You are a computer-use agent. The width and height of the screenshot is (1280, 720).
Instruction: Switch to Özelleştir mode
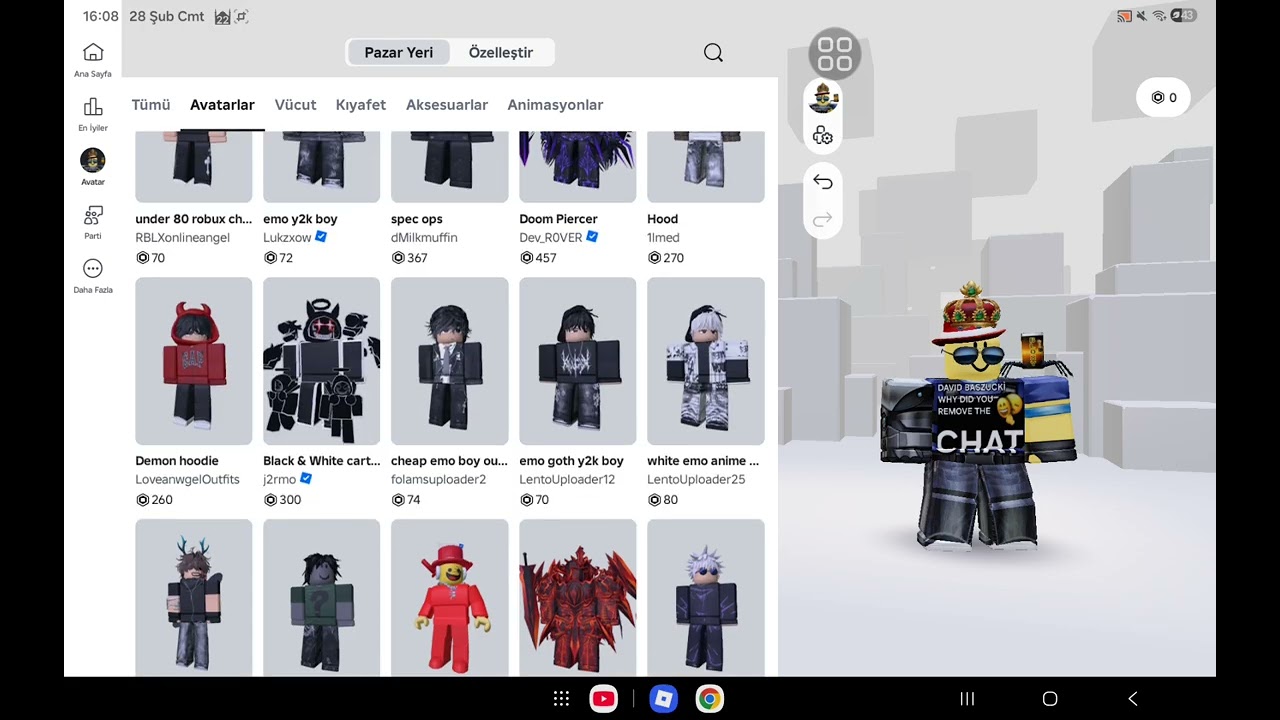coord(501,53)
